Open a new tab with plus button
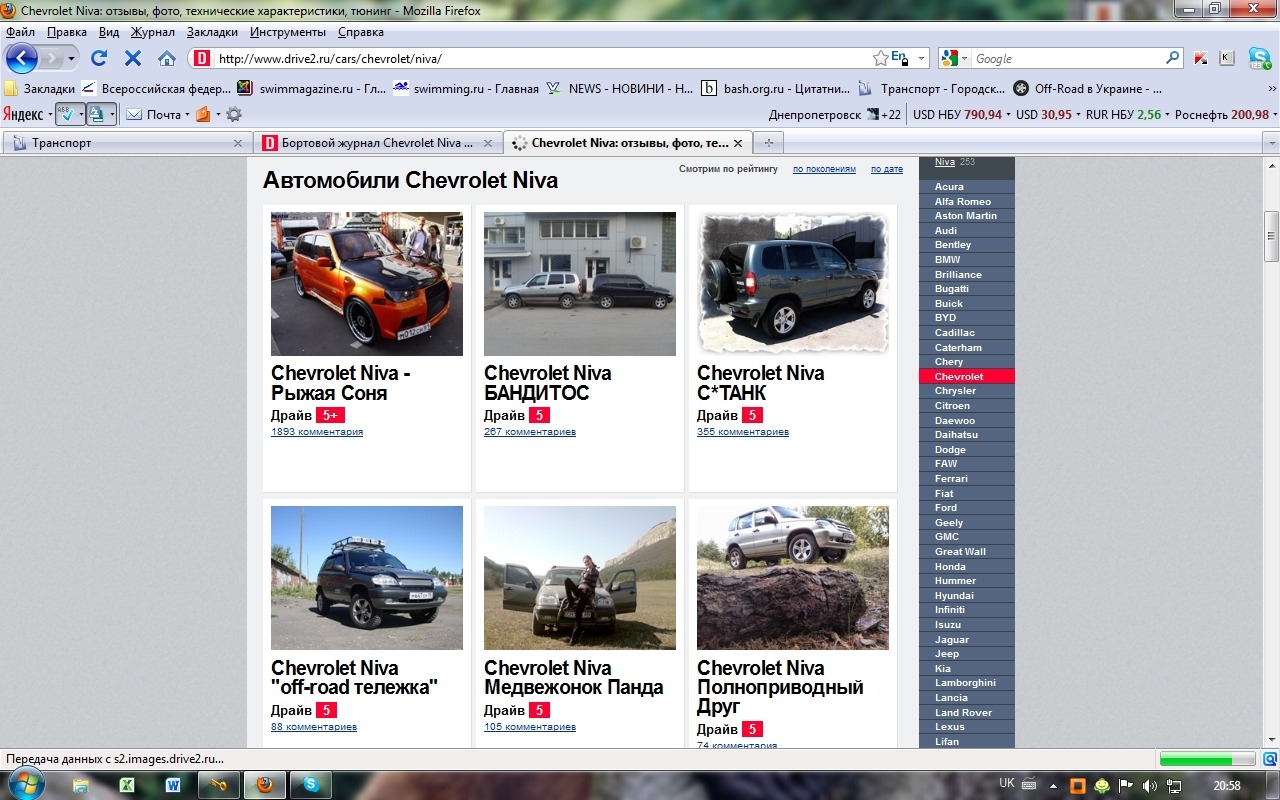The width and height of the screenshot is (1280, 800). click(x=768, y=143)
